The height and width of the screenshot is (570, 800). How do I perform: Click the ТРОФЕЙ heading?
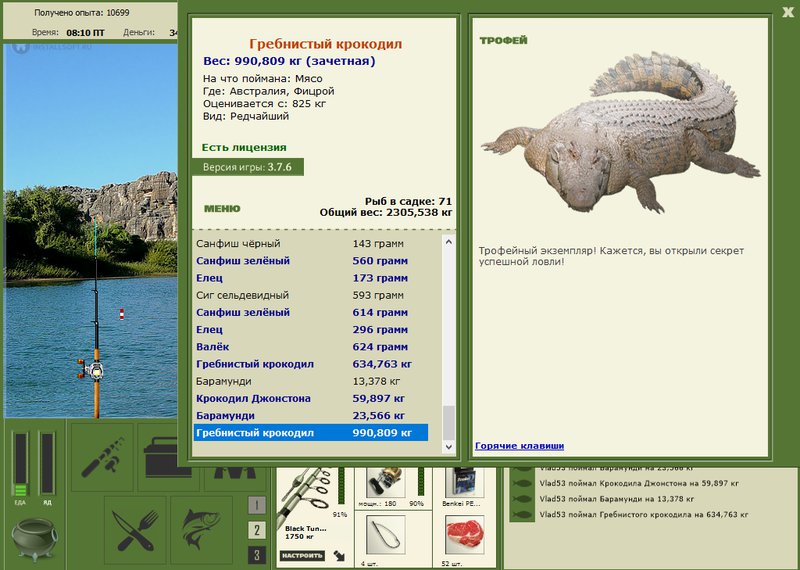503,40
